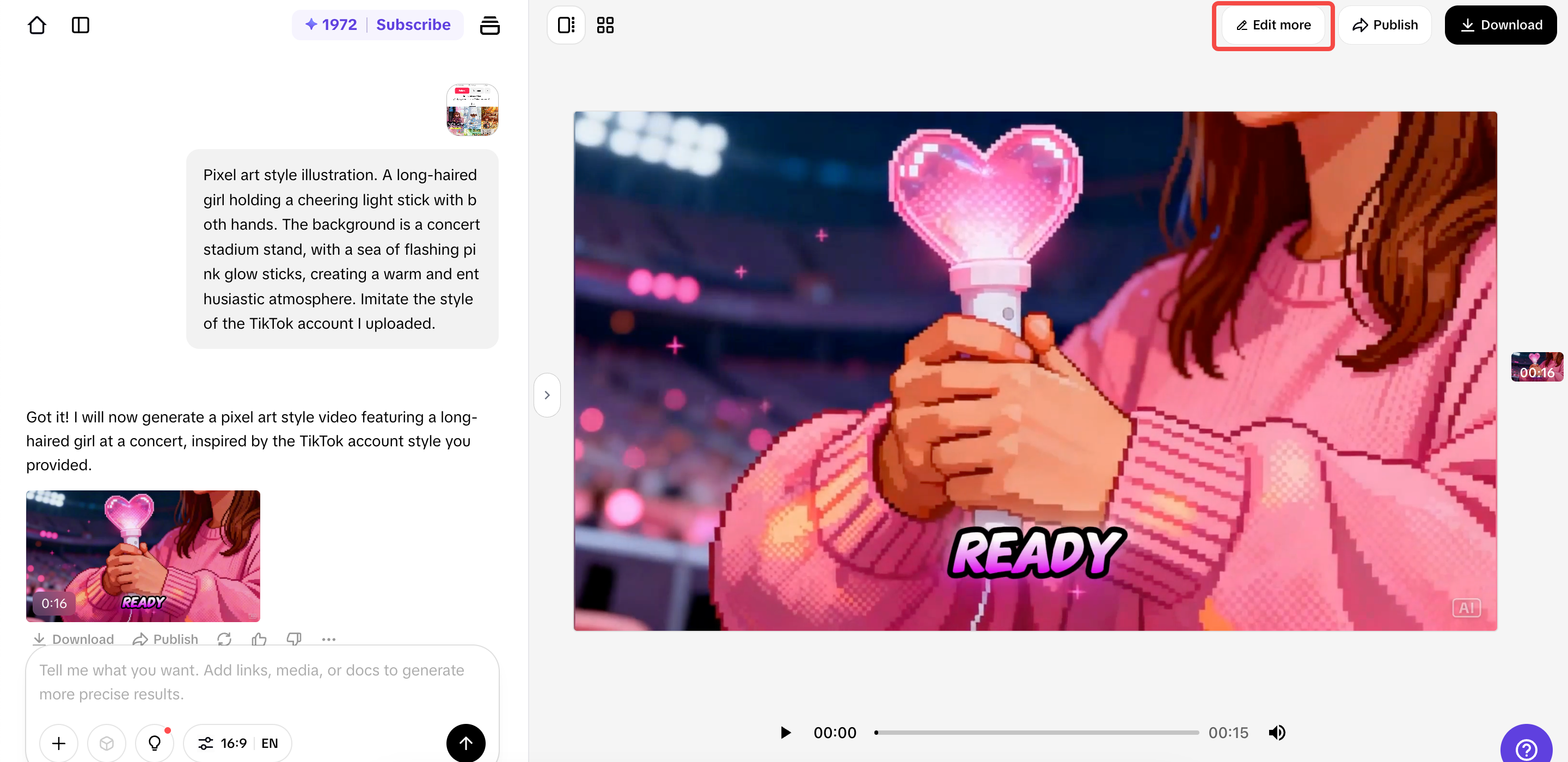
Task: Switch to side panel view layout
Action: tap(566, 25)
